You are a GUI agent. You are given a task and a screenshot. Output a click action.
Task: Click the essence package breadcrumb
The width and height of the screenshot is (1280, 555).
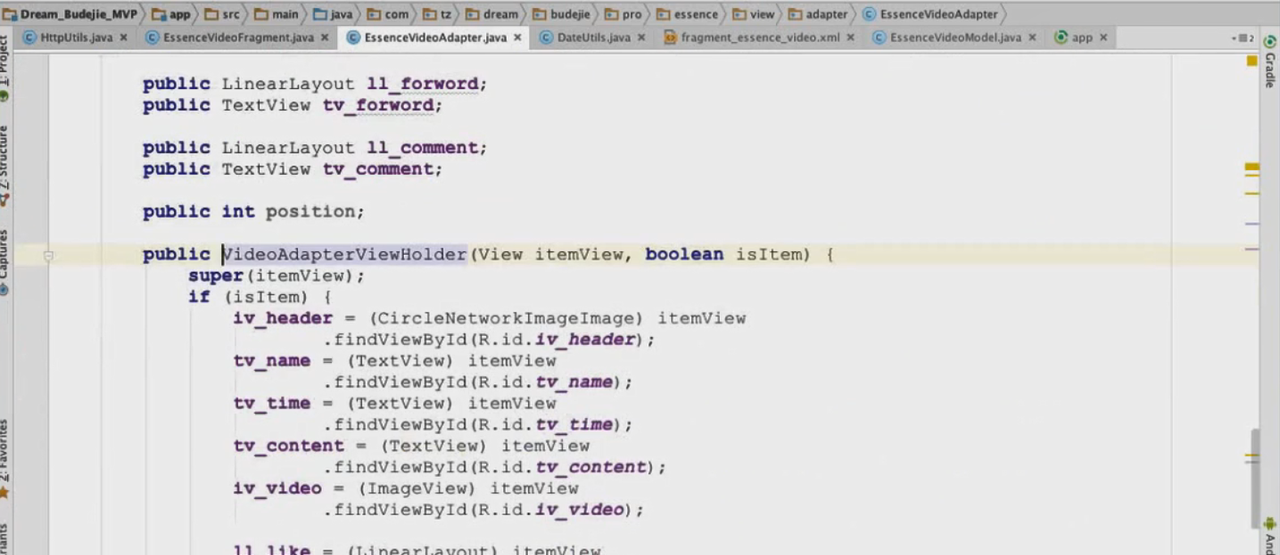[687, 14]
